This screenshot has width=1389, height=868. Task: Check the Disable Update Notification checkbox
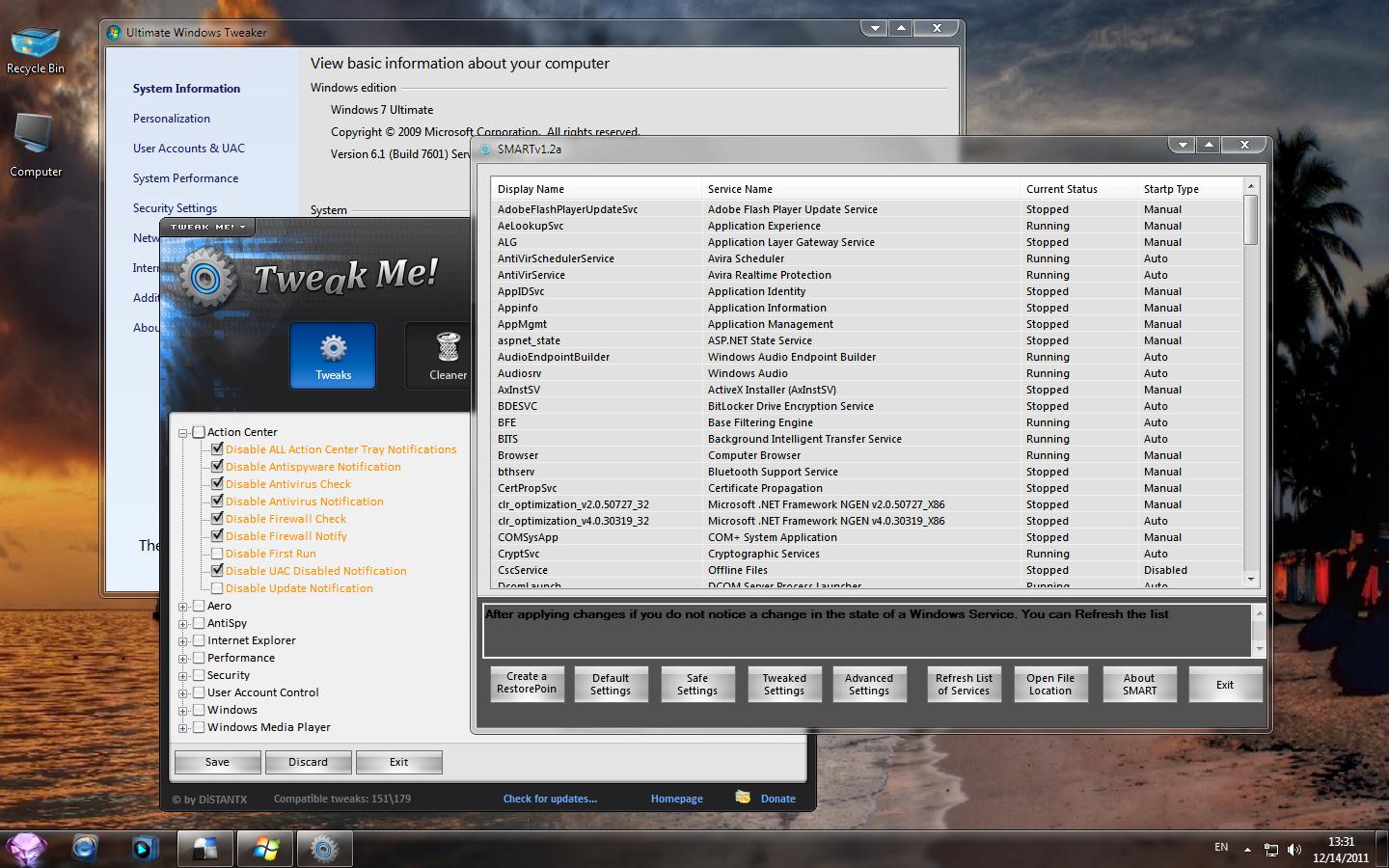pyautogui.click(x=217, y=588)
